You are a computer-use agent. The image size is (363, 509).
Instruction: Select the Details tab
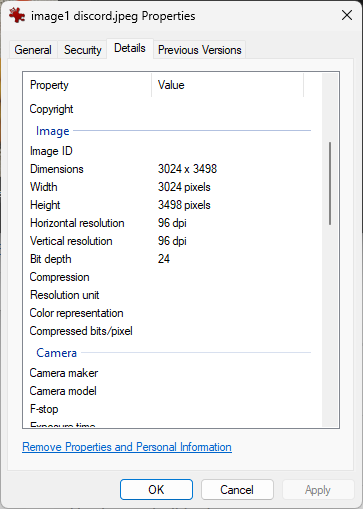(x=130, y=48)
